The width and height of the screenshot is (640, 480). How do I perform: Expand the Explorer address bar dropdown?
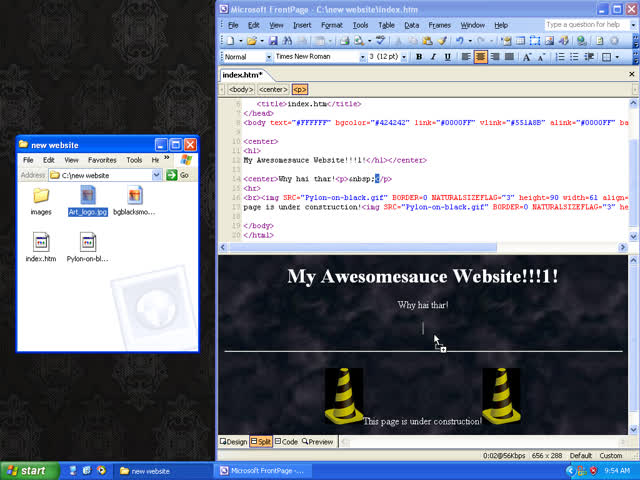(157, 175)
